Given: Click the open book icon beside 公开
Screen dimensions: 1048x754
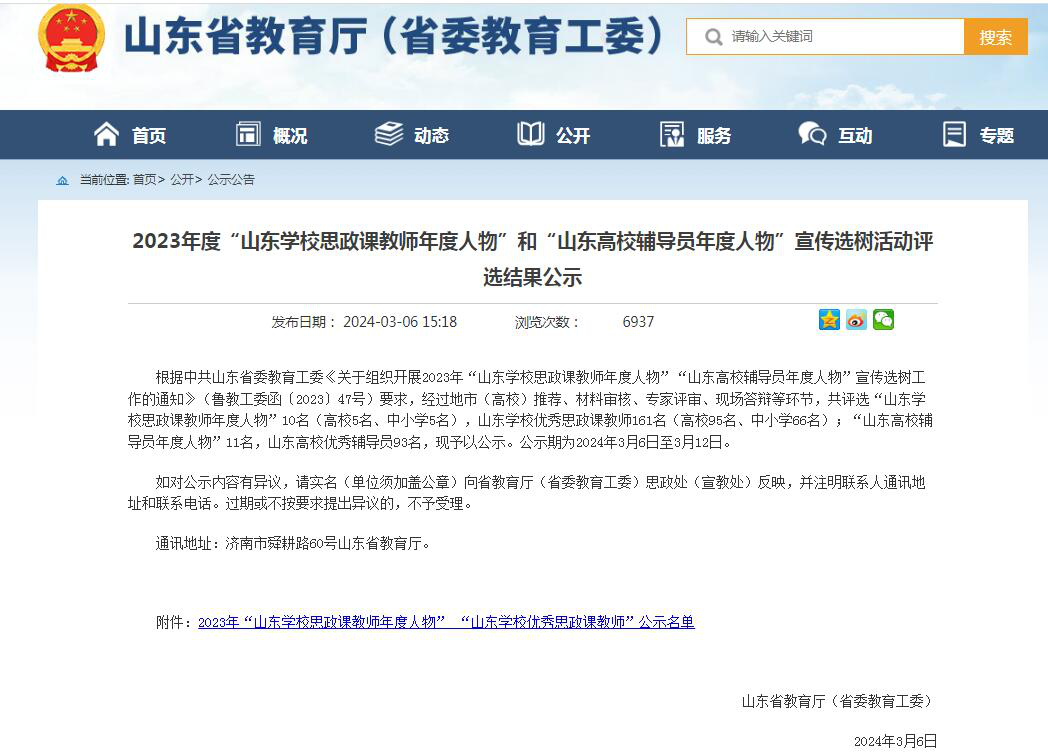Looking at the screenshot, I should tap(531, 134).
